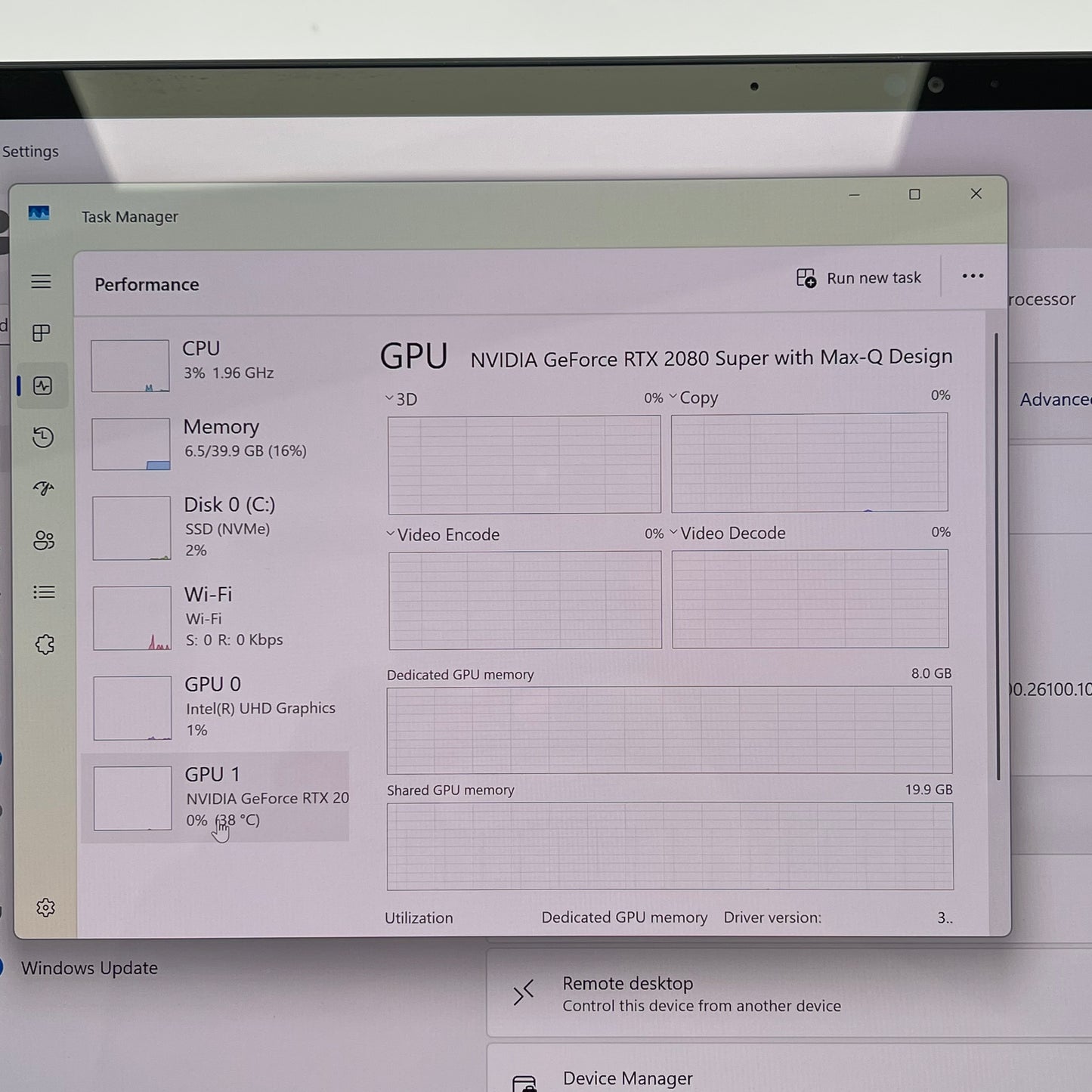
Task: Open the Startup apps page icon
Action: point(44,489)
